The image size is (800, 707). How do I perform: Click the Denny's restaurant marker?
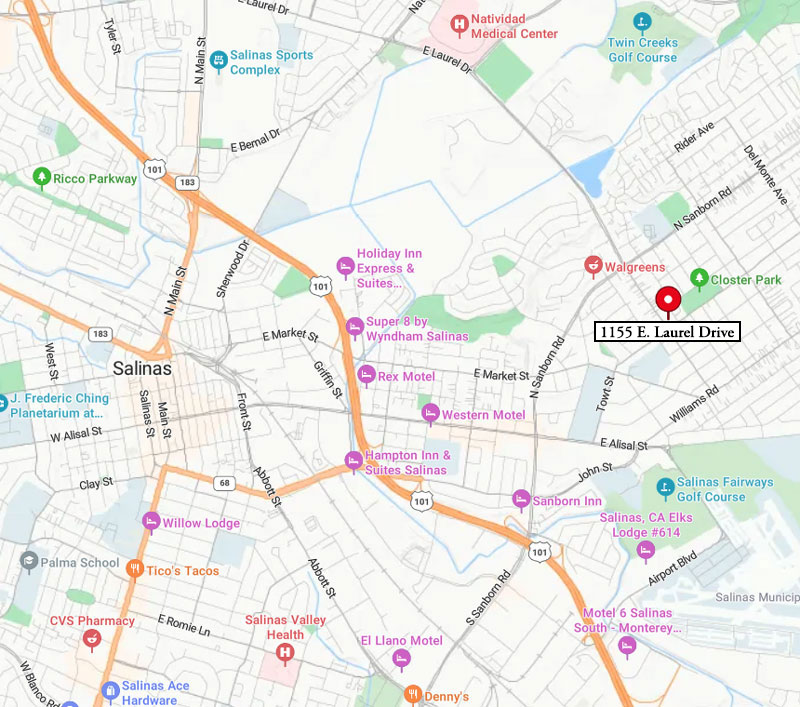tap(413, 694)
